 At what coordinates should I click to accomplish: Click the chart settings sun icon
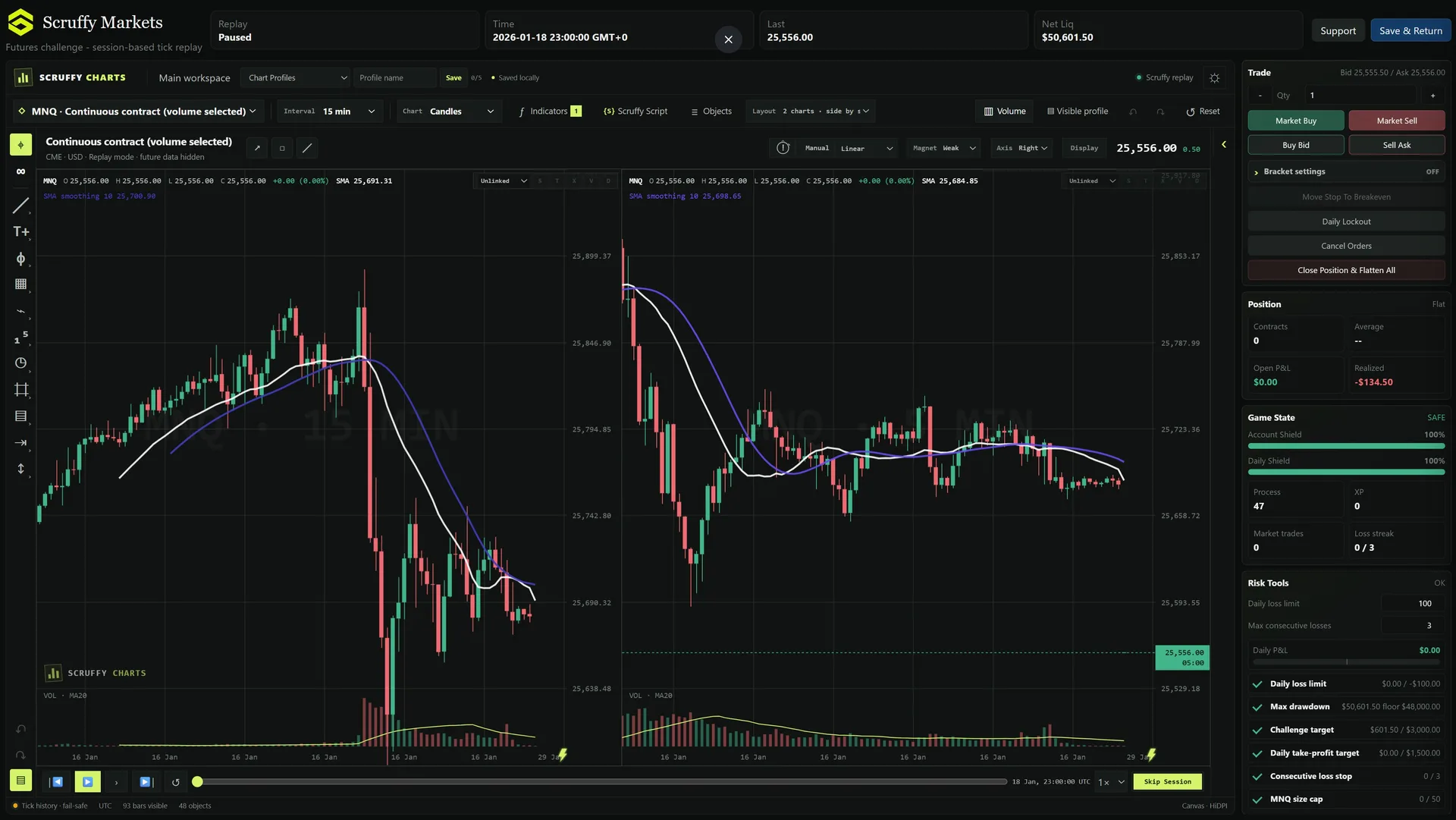tap(1214, 78)
